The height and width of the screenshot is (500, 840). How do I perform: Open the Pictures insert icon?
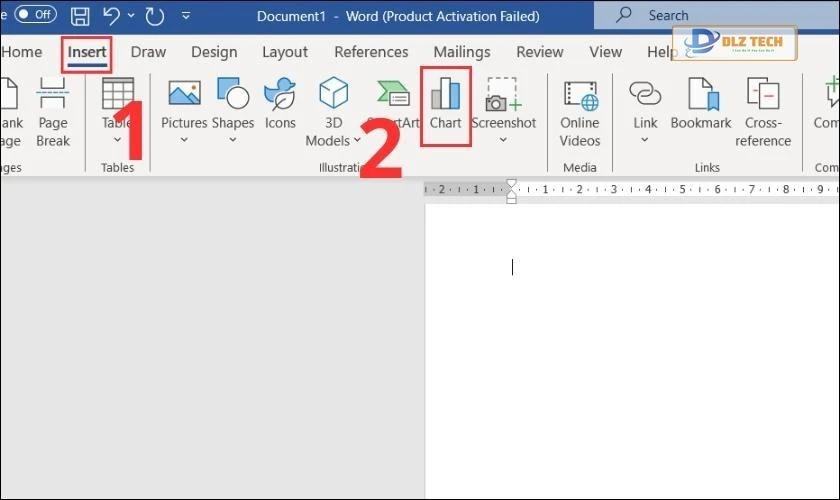pyautogui.click(x=184, y=97)
